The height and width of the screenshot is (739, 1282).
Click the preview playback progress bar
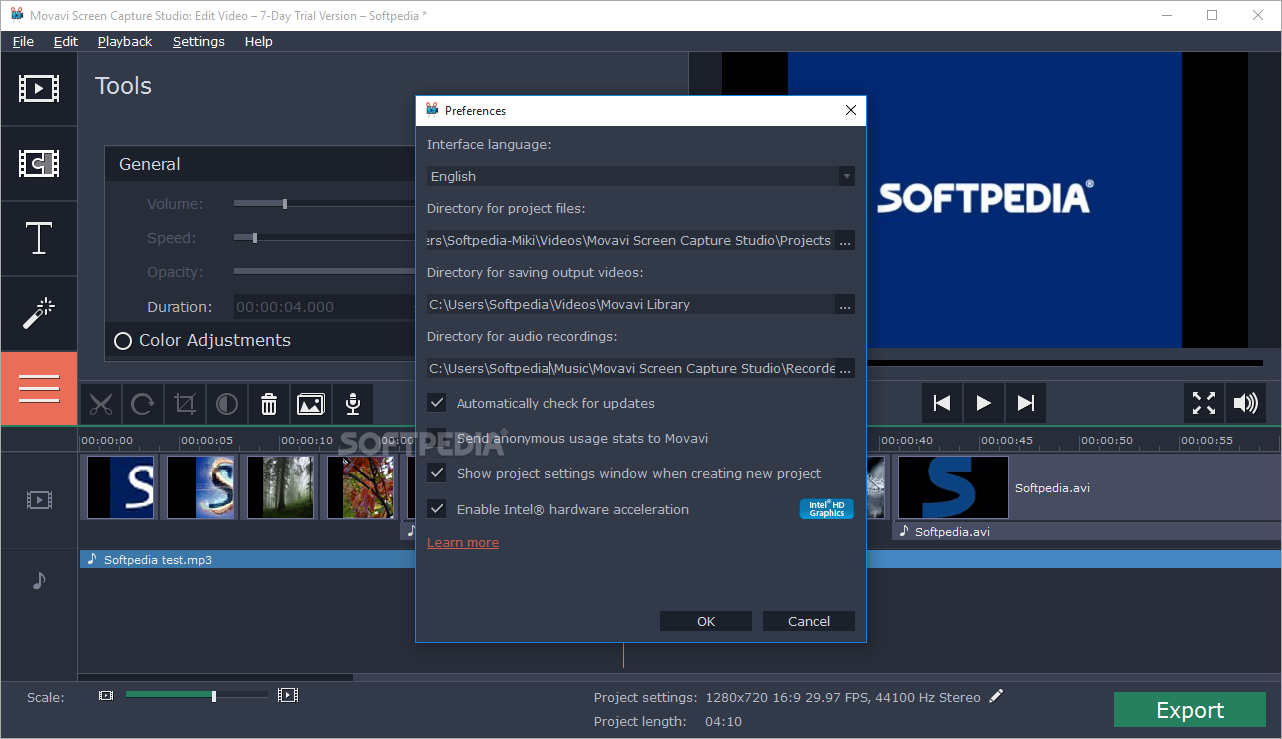point(1065,363)
